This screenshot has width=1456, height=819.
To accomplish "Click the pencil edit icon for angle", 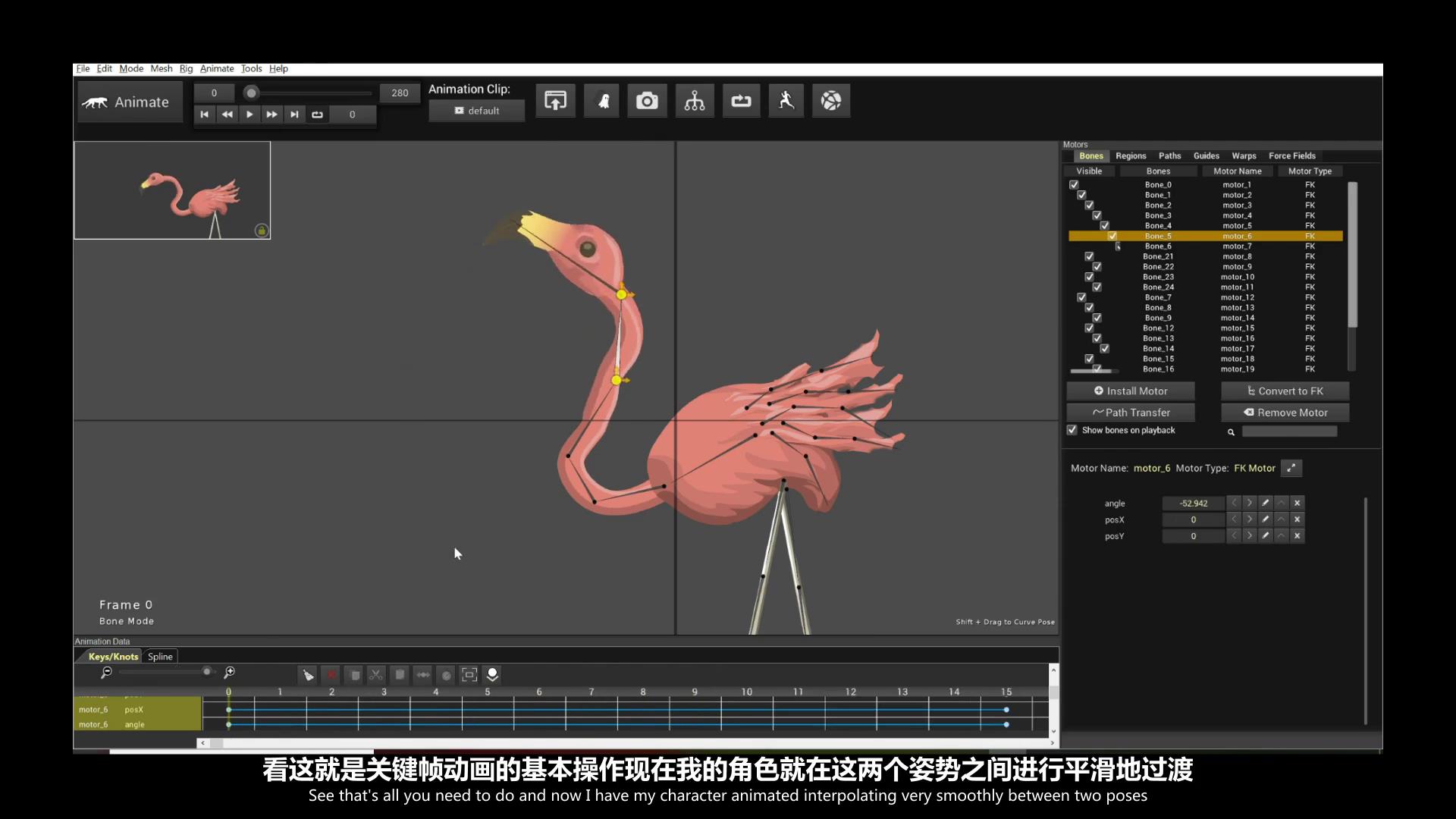I will pyautogui.click(x=1265, y=503).
